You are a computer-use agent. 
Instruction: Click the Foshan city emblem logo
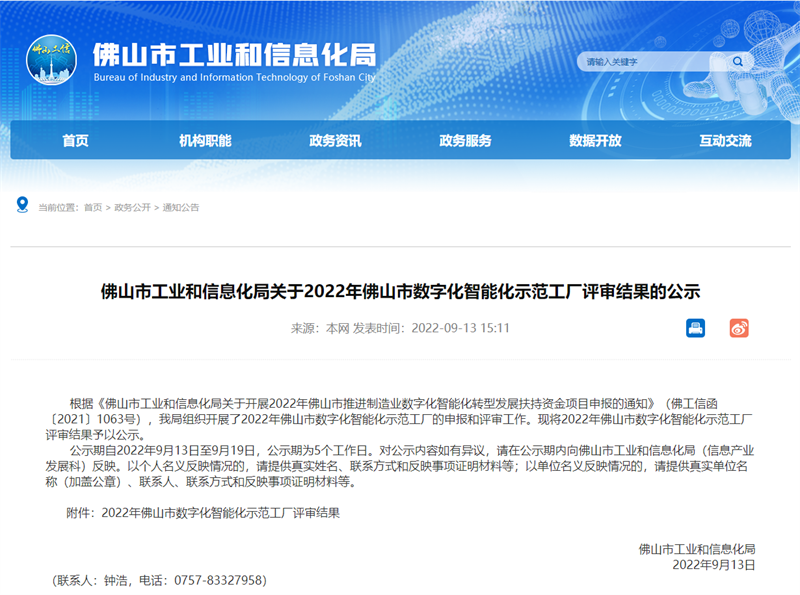51,60
